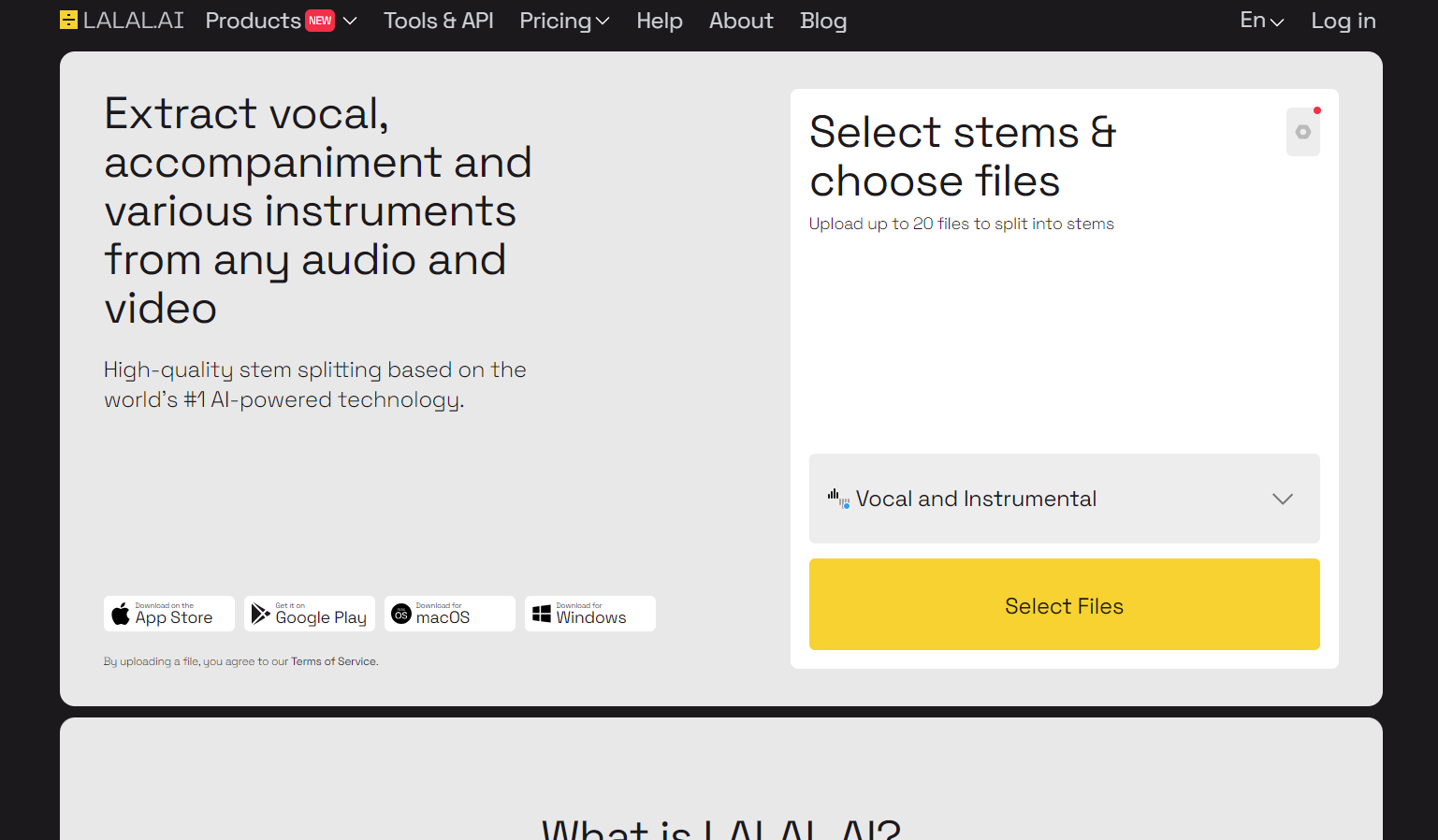
Task: Click the LALAL.AI yellow logo icon
Action: click(67, 20)
